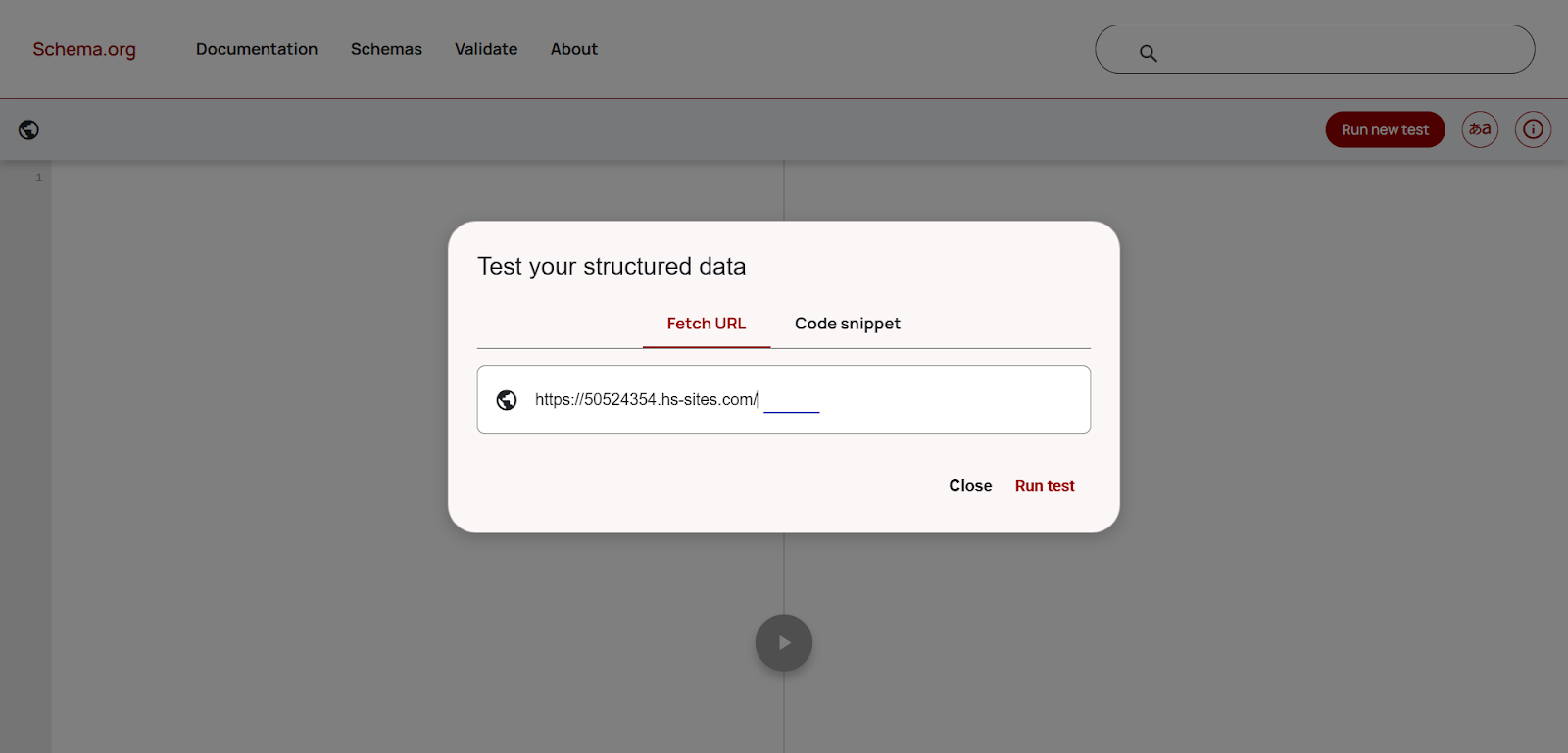
Task: Click the globe icon in the toolbar
Action: [28, 129]
